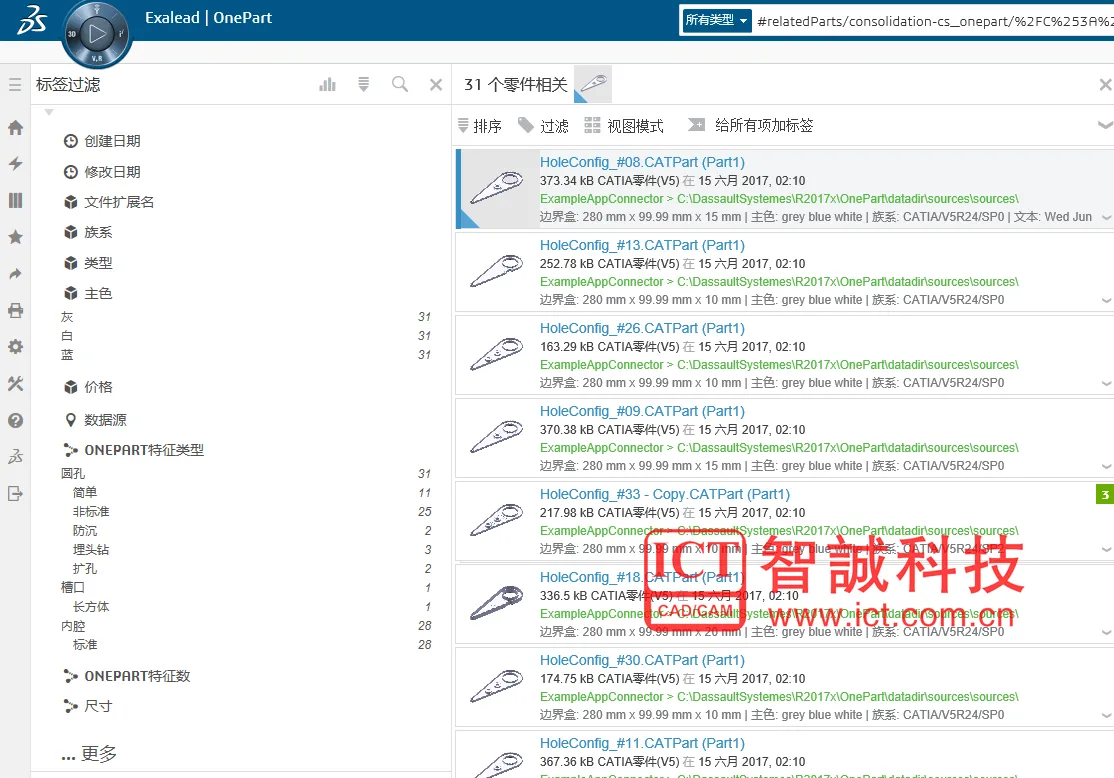Open the 所有类型 type dropdown
This screenshot has height=778, width=1114.
click(x=715, y=20)
